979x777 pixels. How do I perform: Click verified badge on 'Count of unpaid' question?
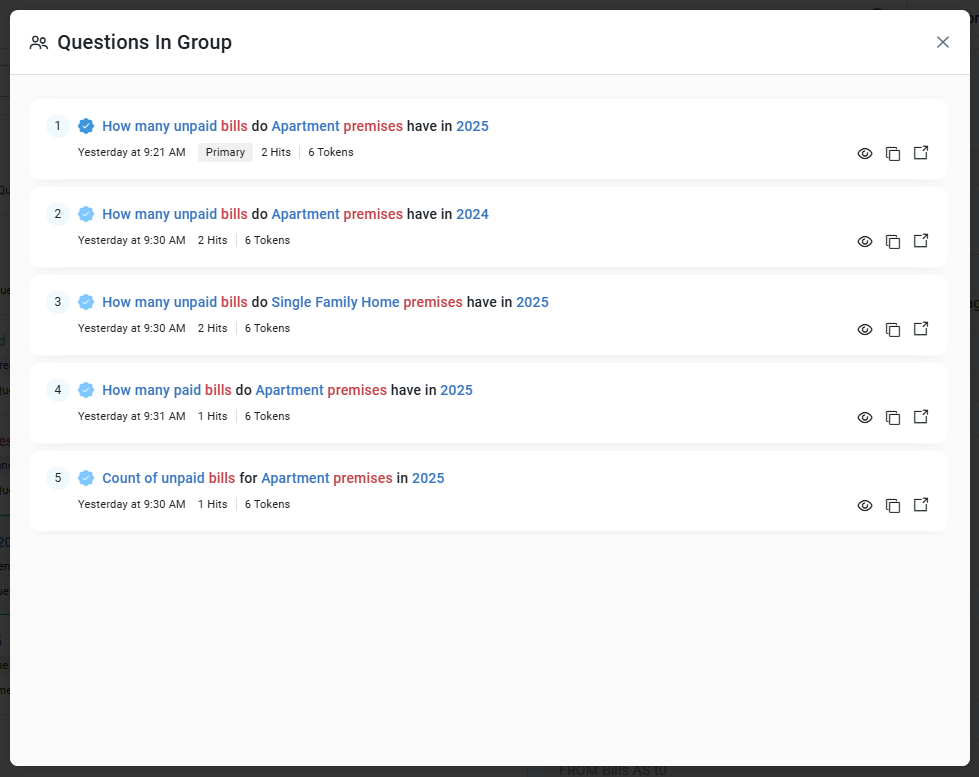click(86, 478)
